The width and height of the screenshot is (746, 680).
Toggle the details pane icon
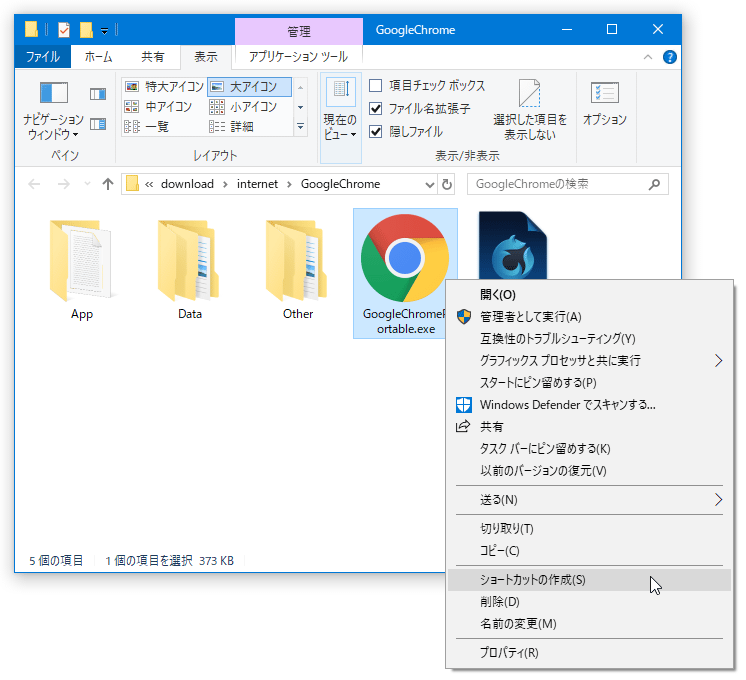pyautogui.click(x=98, y=125)
